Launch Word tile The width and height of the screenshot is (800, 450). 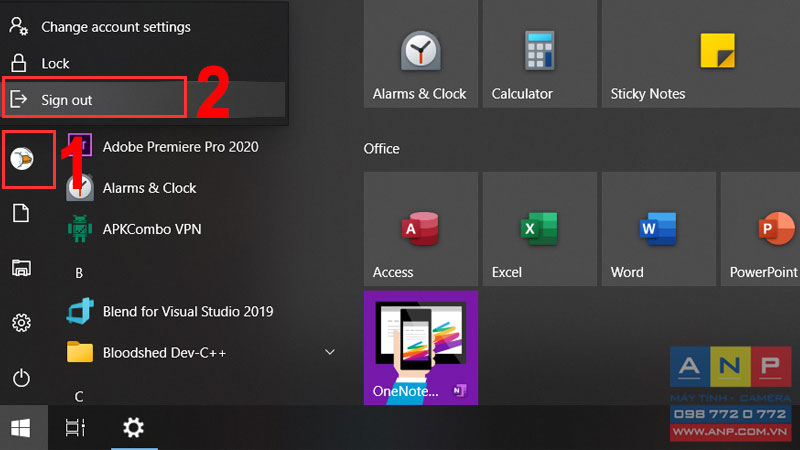point(659,229)
